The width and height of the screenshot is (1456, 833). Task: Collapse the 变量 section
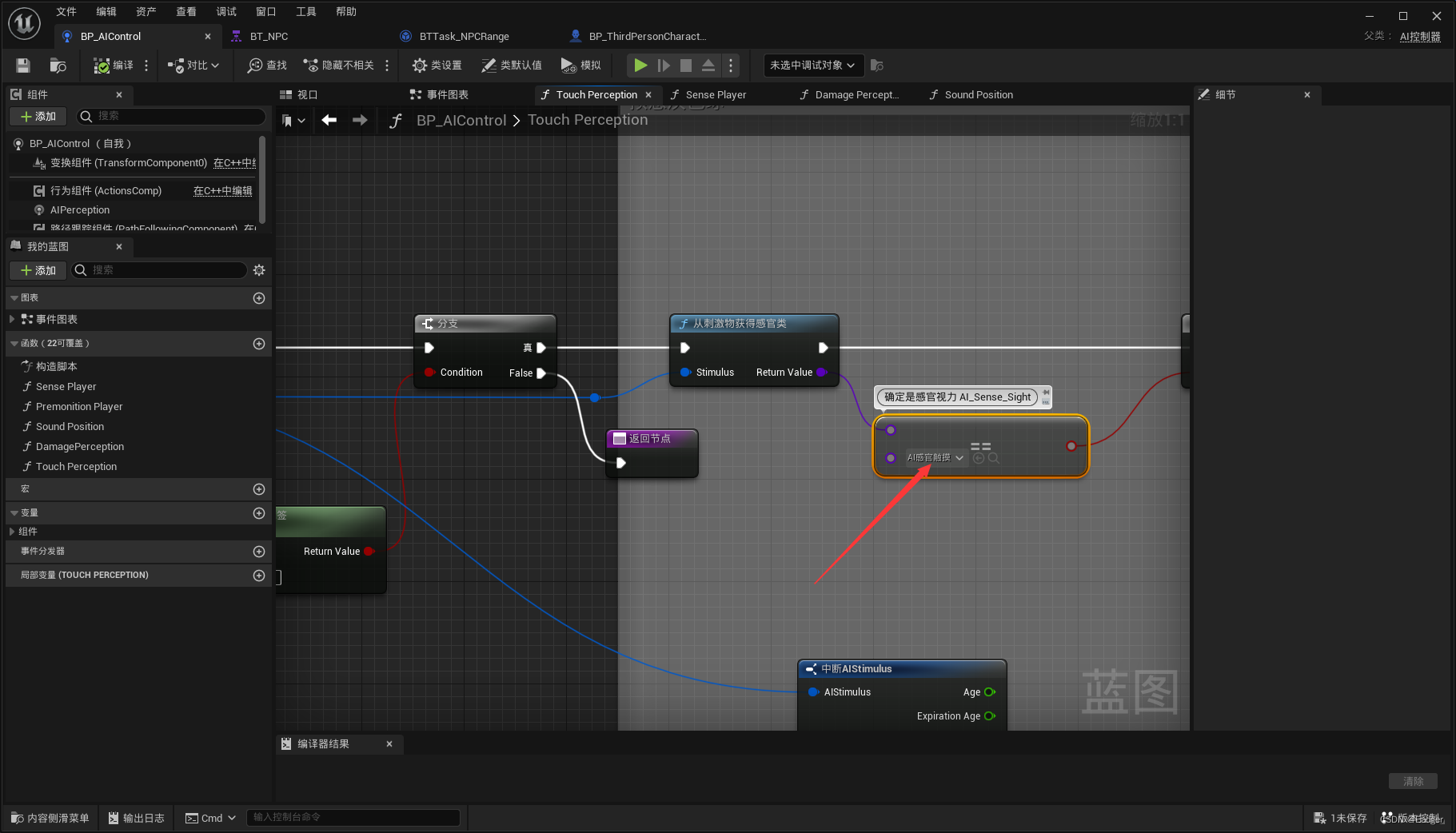14,513
